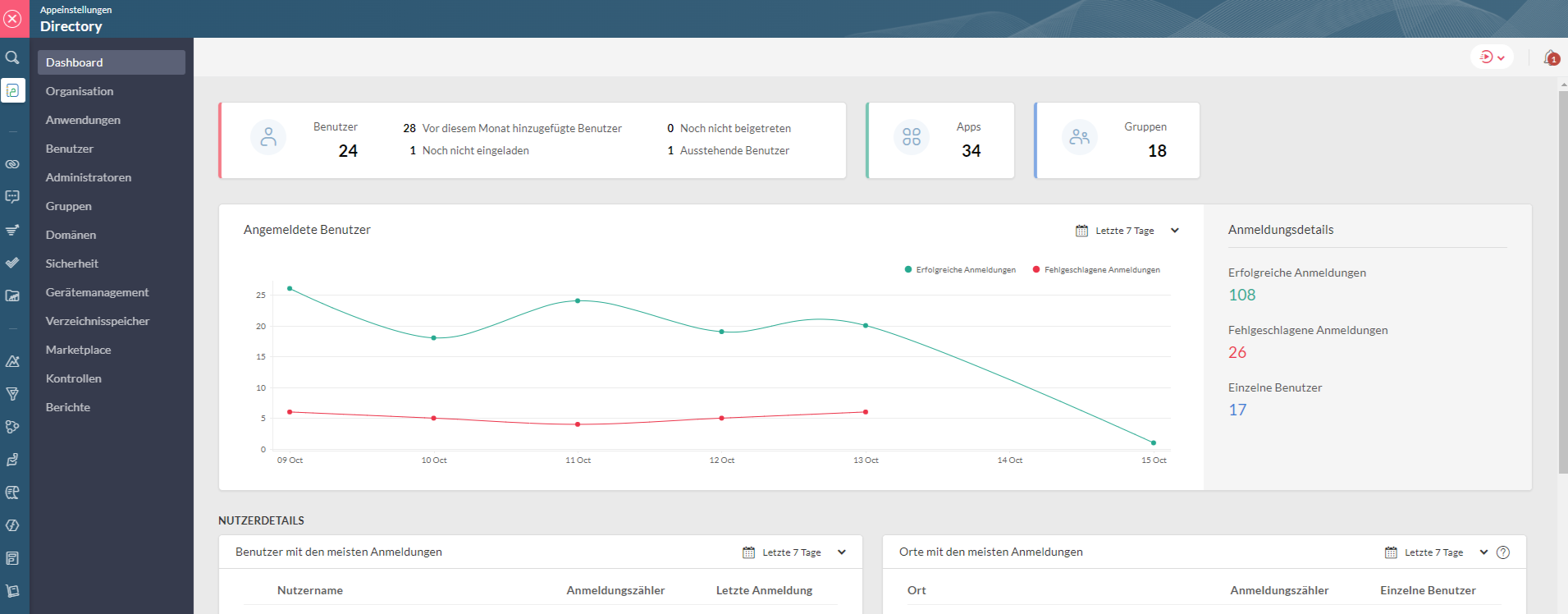Click the Benutzer total count 24
This screenshot has height=614, width=1568.
coord(348,151)
